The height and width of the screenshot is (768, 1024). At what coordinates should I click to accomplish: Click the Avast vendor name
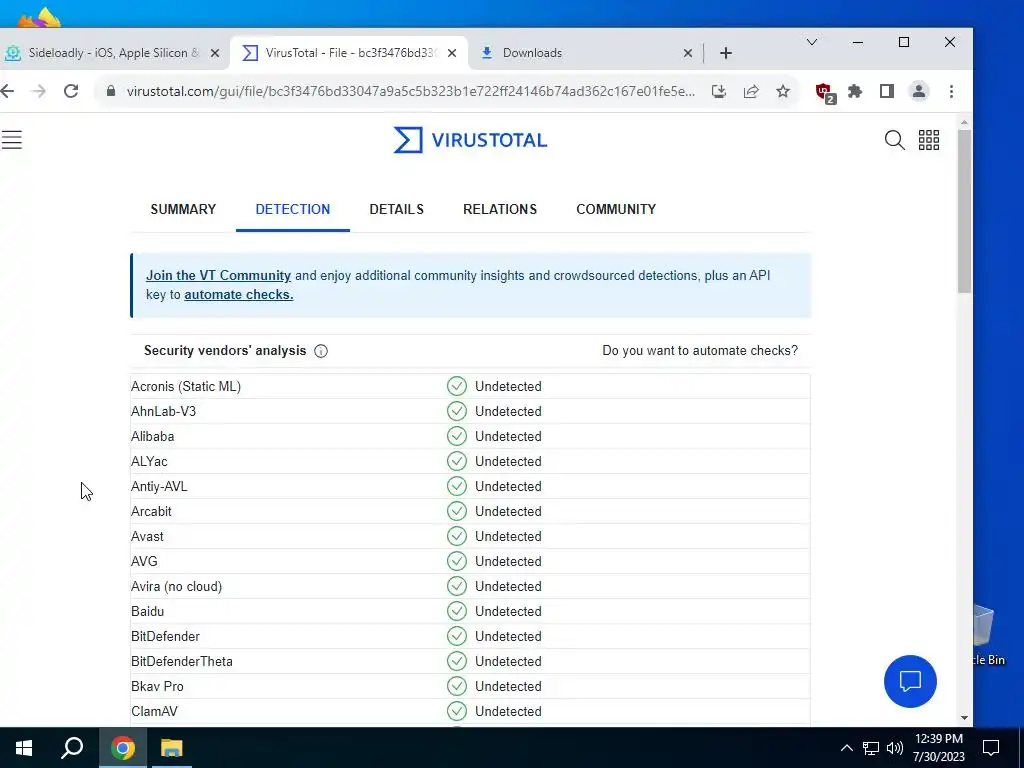(x=147, y=536)
